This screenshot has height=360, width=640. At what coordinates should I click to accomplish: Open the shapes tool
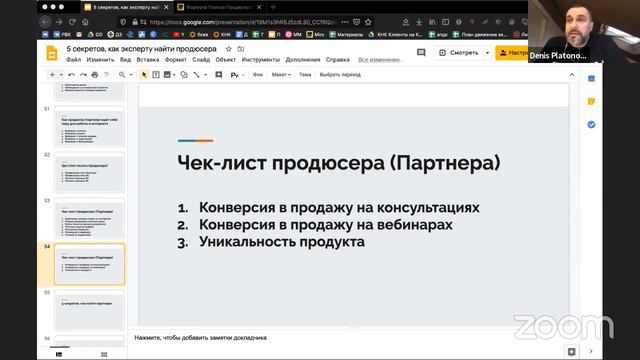(x=184, y=75)
